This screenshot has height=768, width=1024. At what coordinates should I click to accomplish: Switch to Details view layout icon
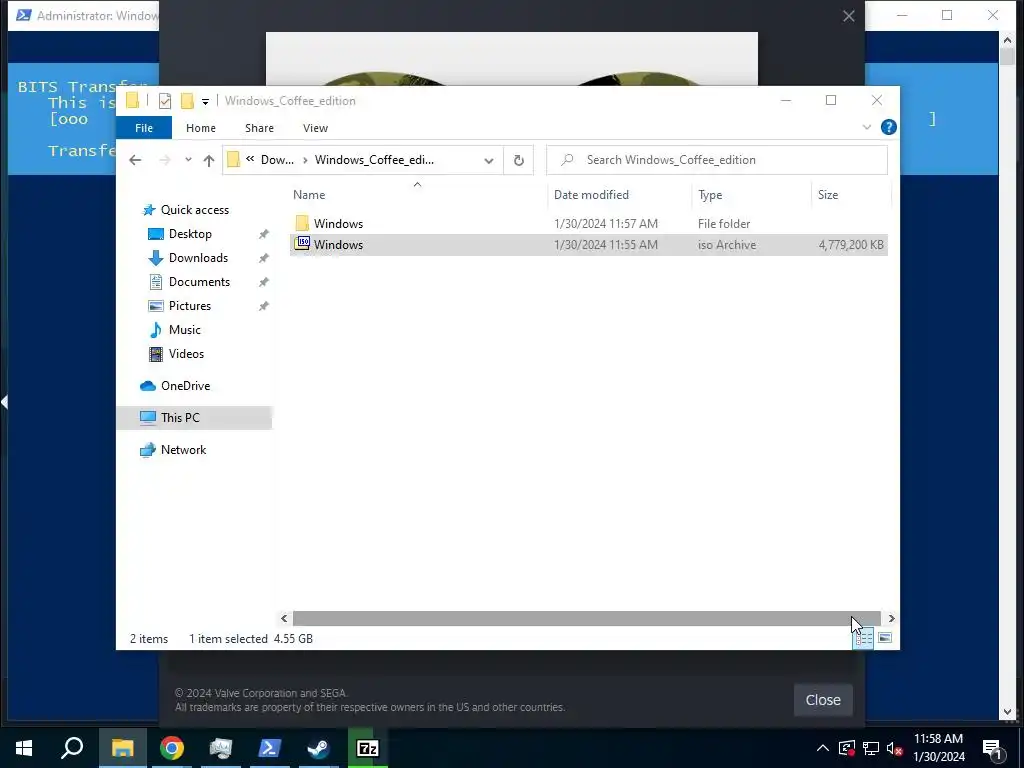[863, 638]
